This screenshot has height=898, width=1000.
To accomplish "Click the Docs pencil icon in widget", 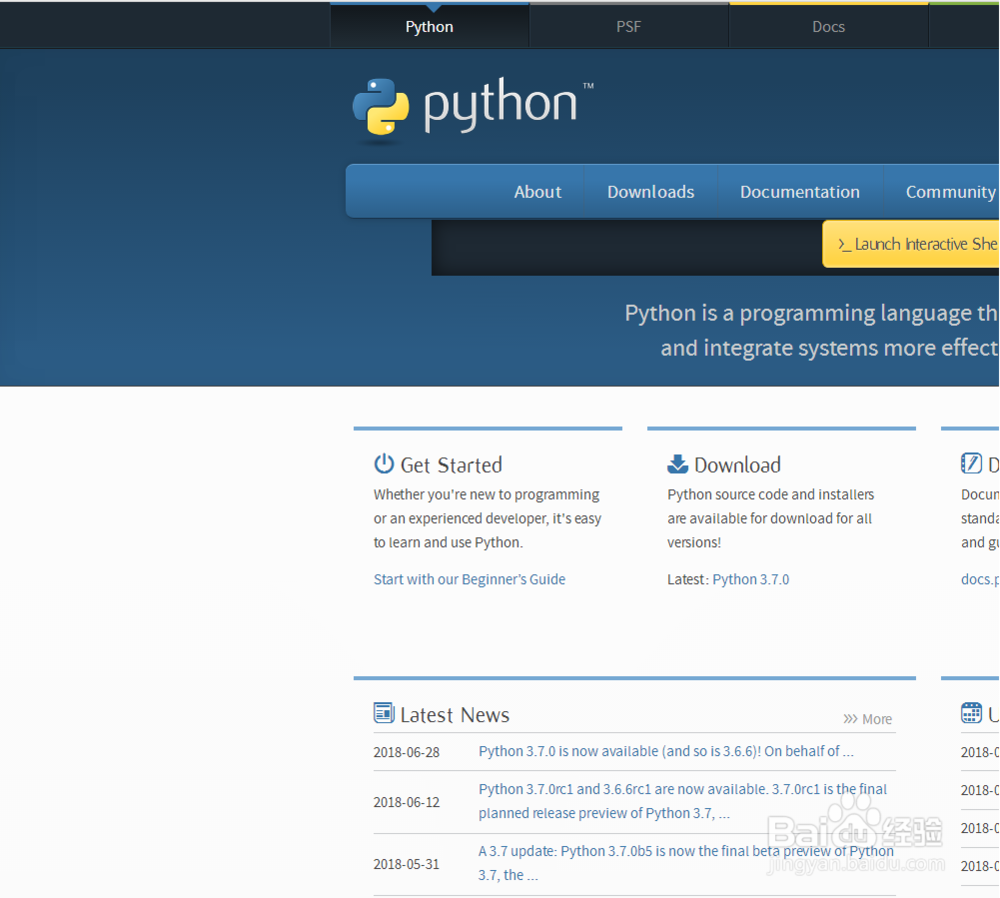I will (x=971, y=463).
